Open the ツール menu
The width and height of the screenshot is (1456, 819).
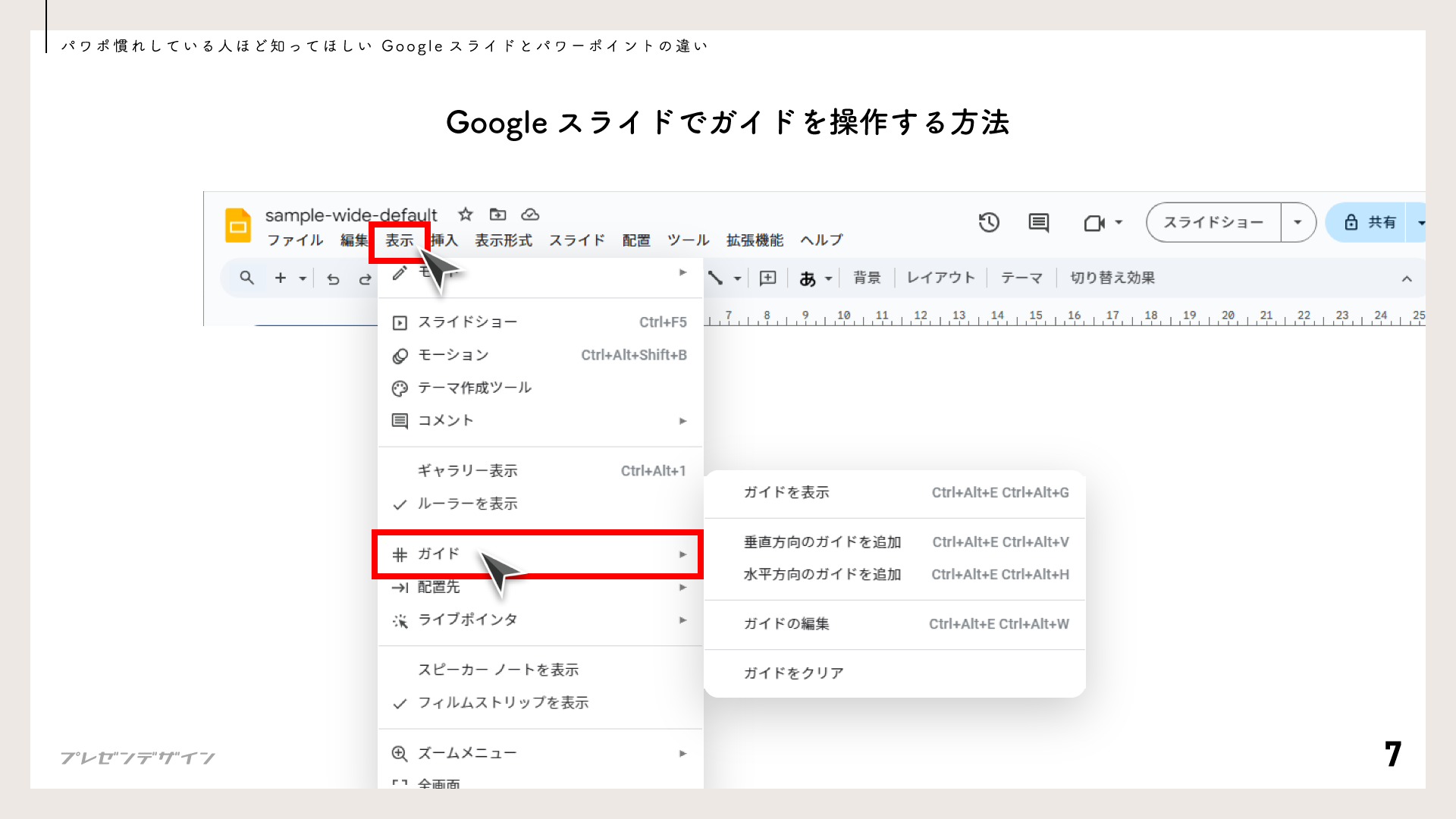[x=689, y=240]
